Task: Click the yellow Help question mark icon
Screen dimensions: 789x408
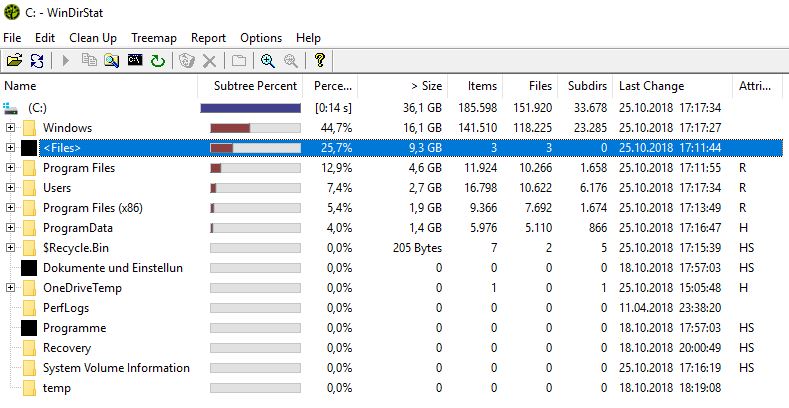Action: click(319, 61)
